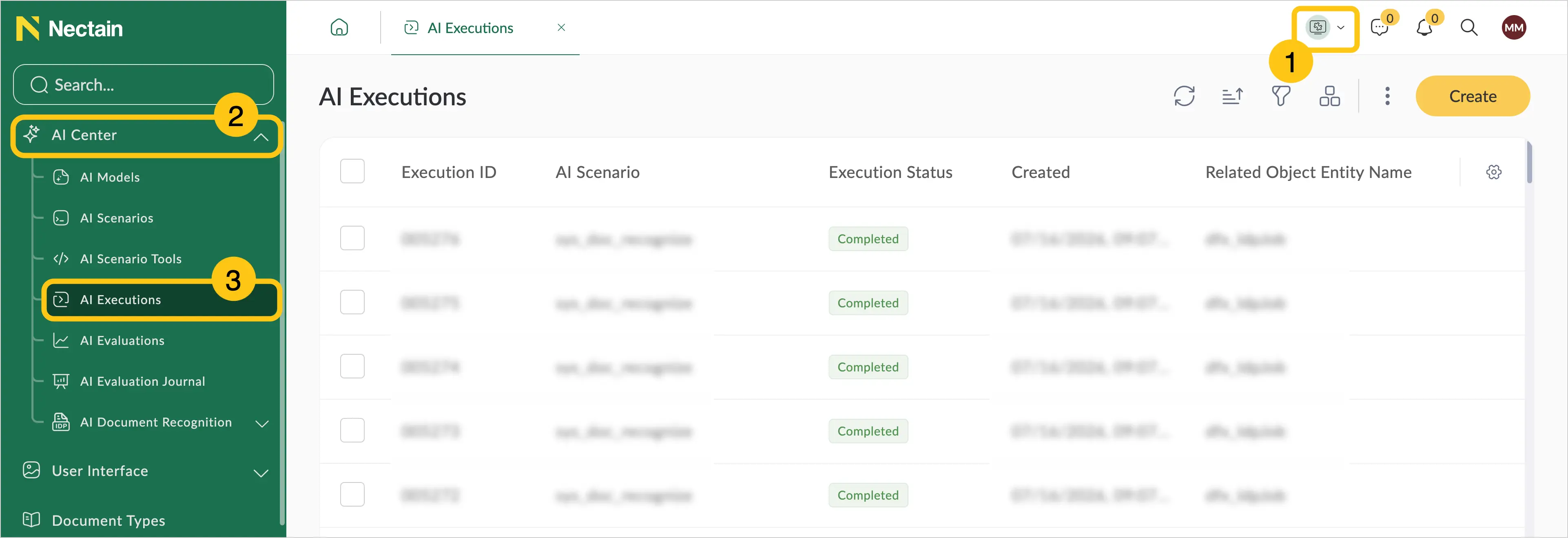Viewport: 1568px width, 538px height.
Task: Click the AI Executions sidebar icon
Action: (61, 300)
